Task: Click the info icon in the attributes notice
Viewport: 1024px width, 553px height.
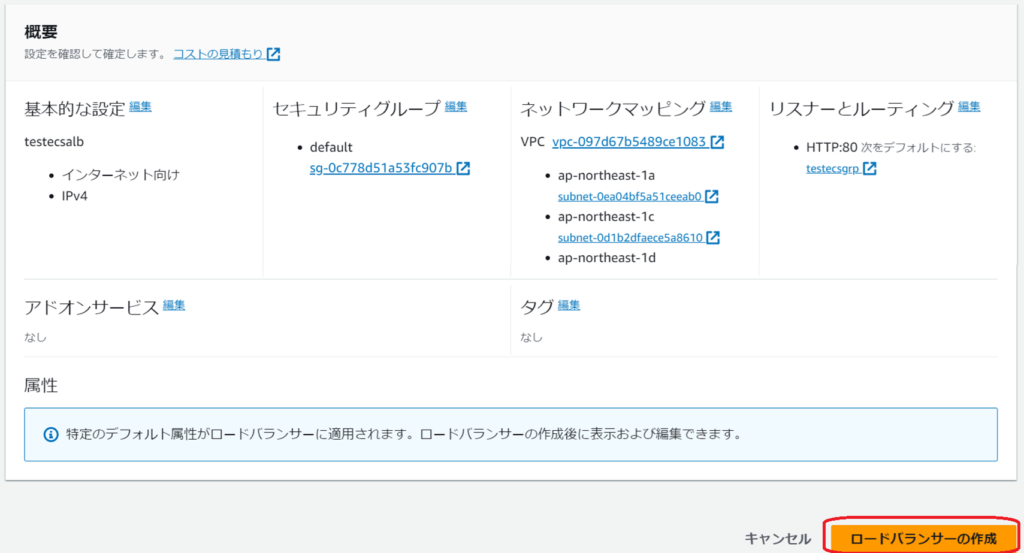Action: [50, 435]
